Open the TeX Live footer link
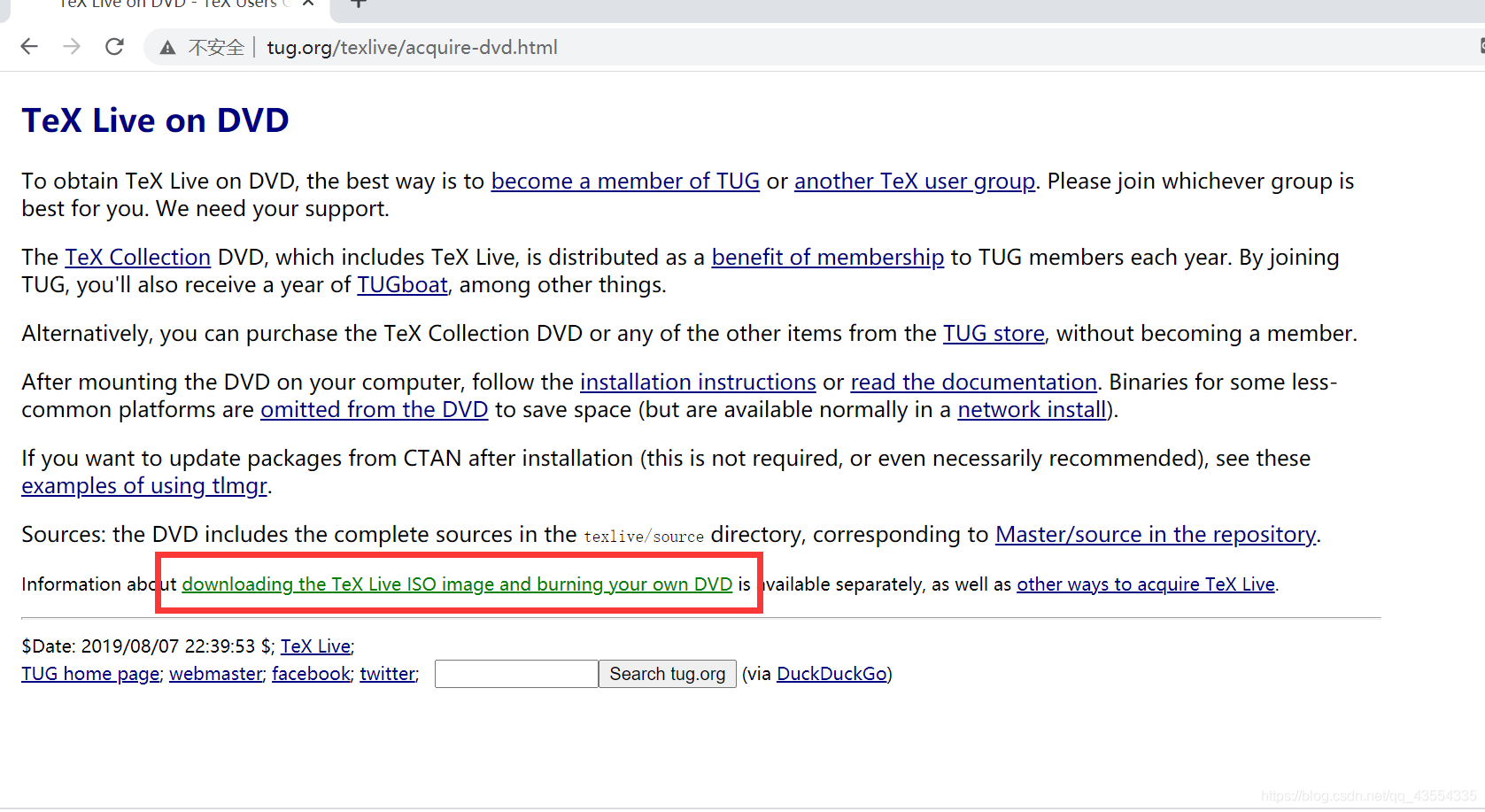Viewport: 1485px width, 812px height. 316,646
